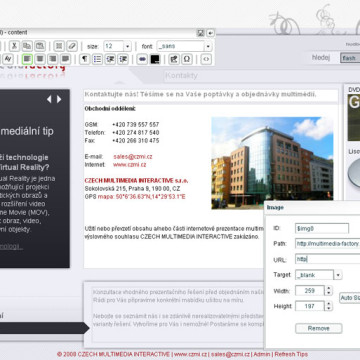The height and width of the screenshot is (360, 360).
Task: Show HTML source with the <> icon
Action: [206, 59]
